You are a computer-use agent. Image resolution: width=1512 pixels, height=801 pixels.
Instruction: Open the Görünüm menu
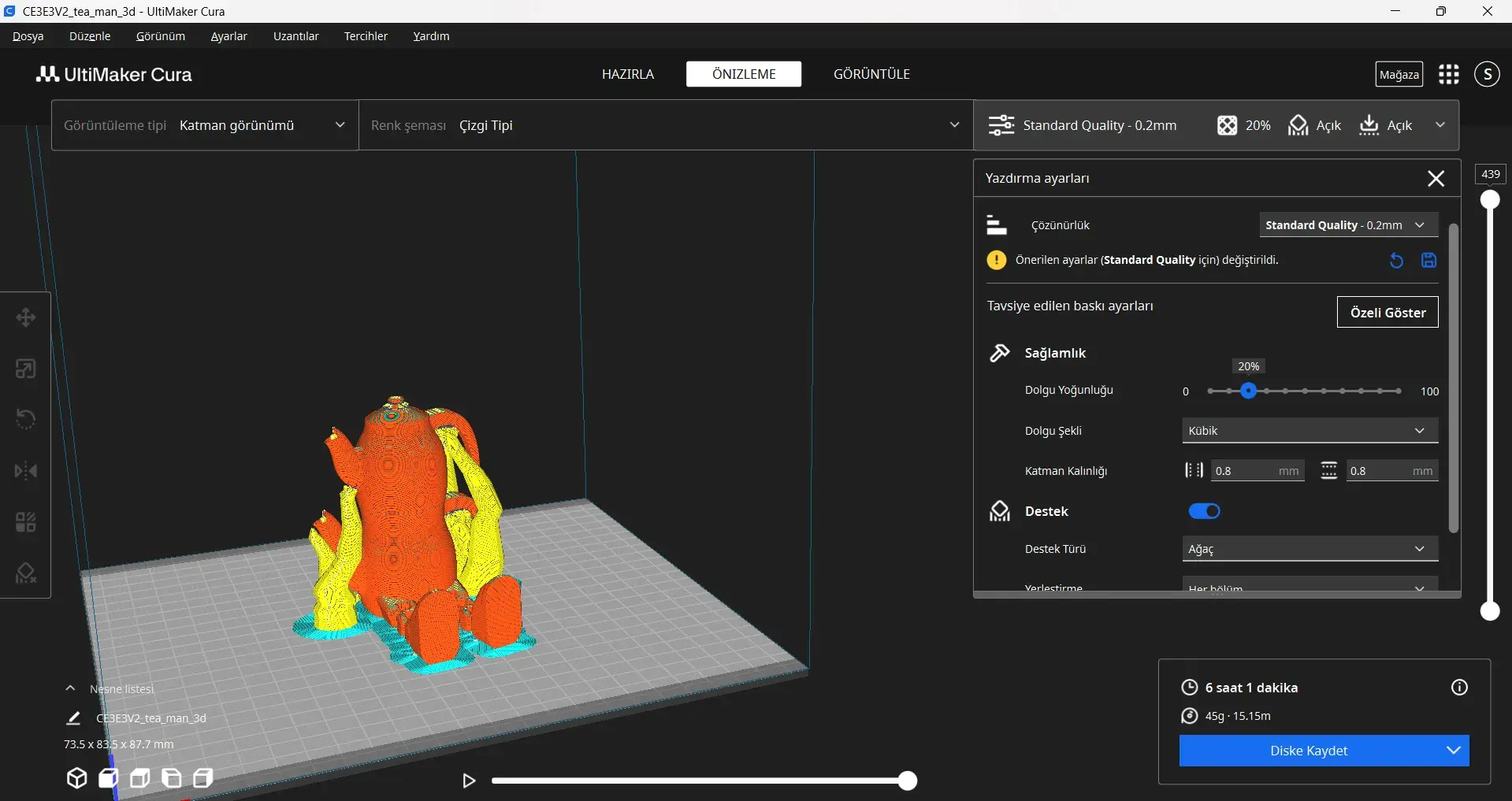(x=161, y=36)
